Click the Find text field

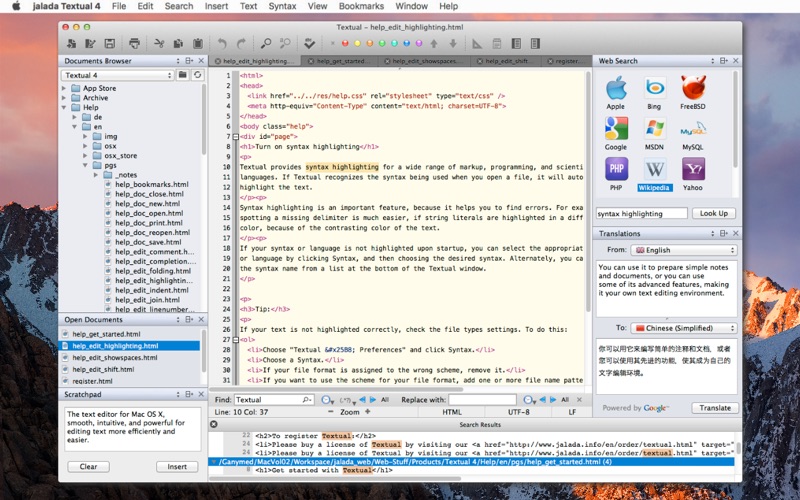tap(273, 399)
